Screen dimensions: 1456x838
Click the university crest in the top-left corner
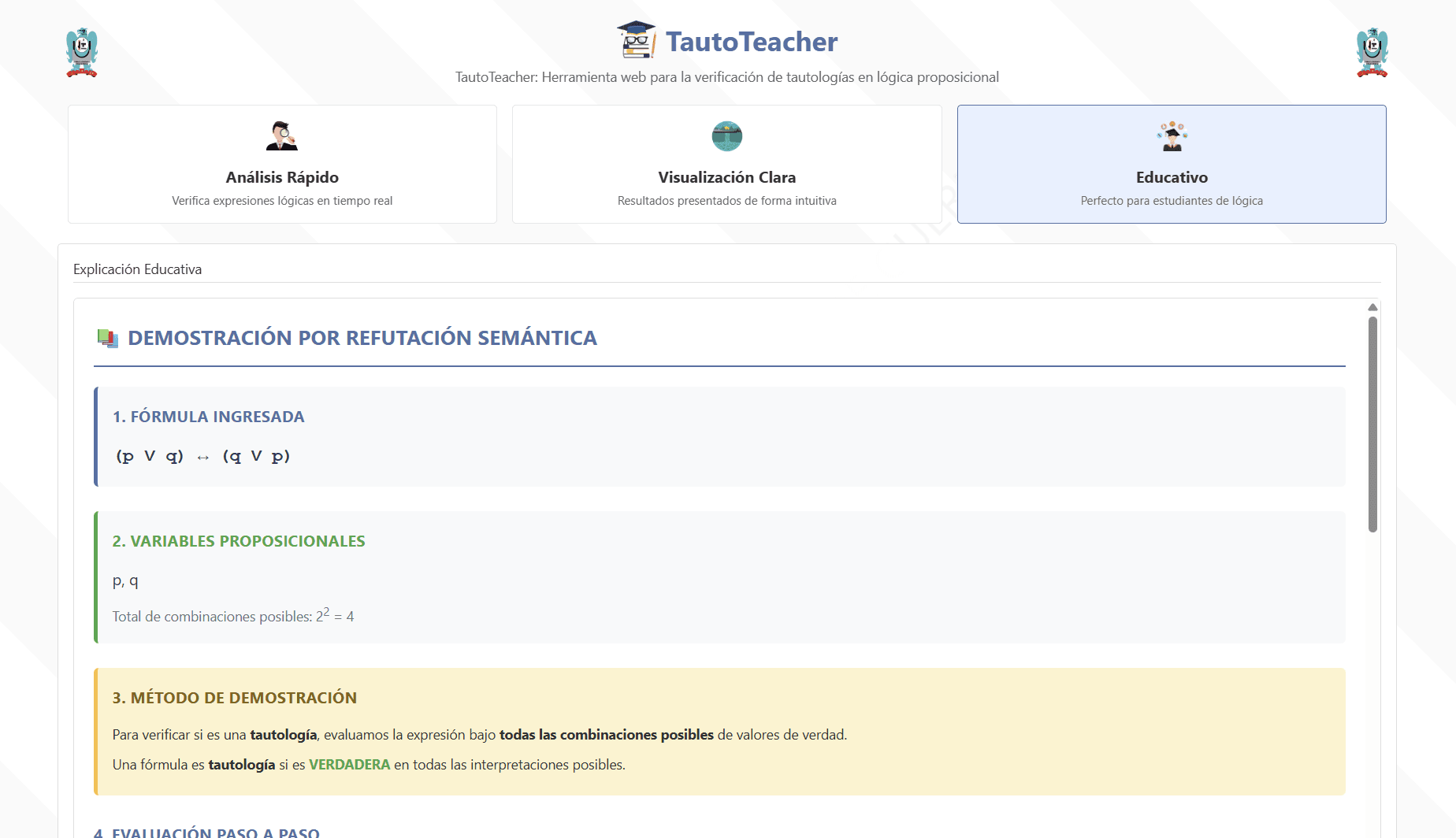click(x=82, y=53)
